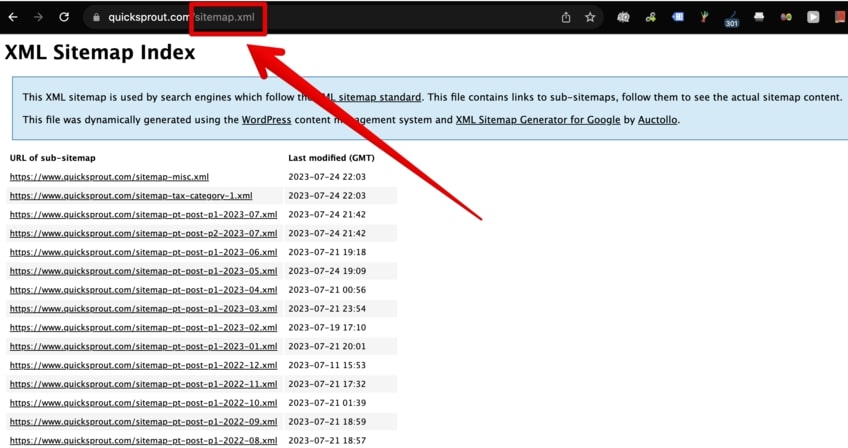Select date 2023-07-21 17:32
The height and width of the screenshot is (448, 848).
[327, 384]
